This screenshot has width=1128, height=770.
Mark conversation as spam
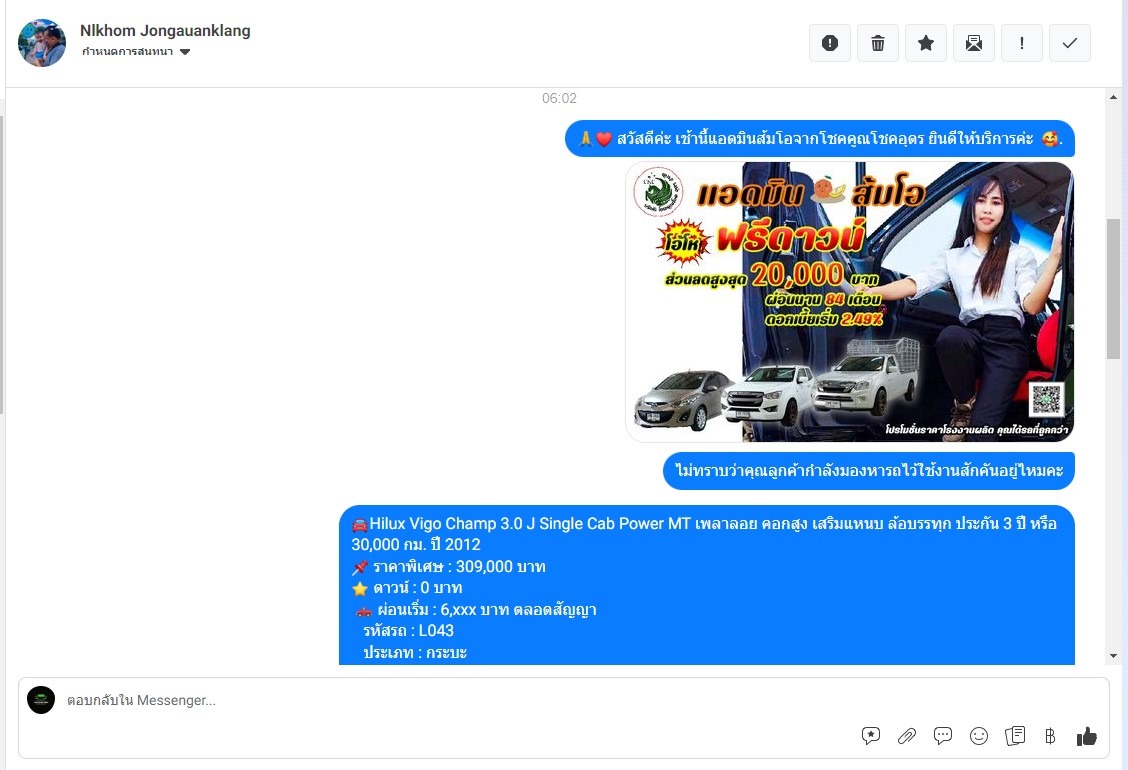(829, 43)
